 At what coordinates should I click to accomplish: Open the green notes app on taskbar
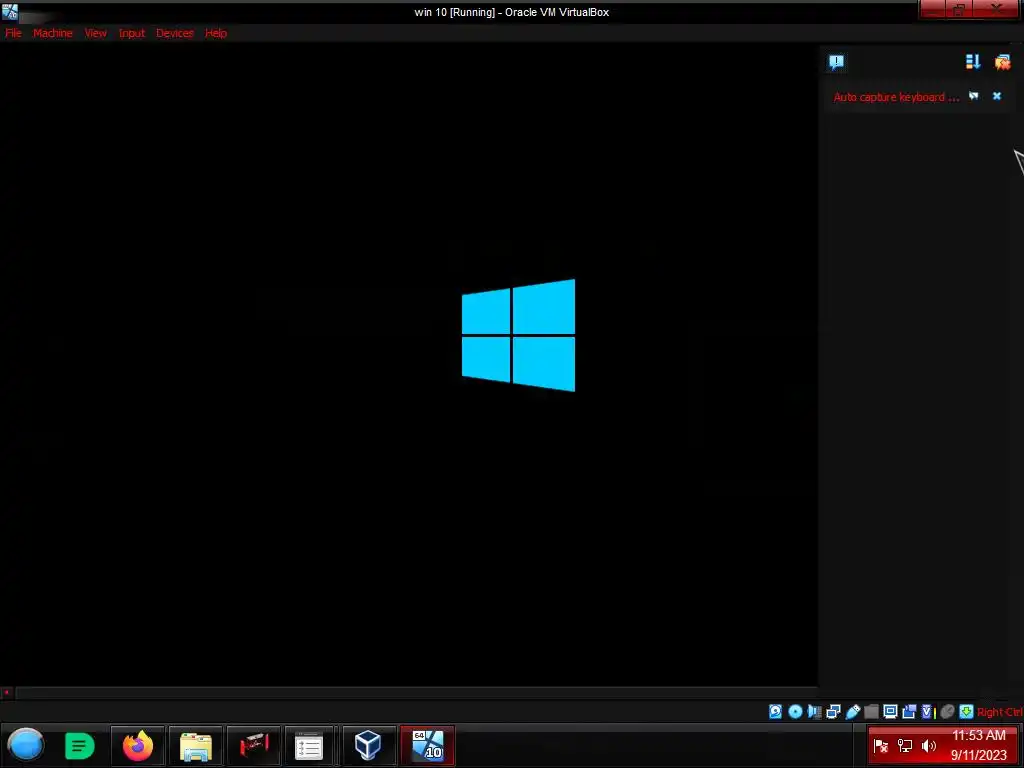[x=80, y=746]
